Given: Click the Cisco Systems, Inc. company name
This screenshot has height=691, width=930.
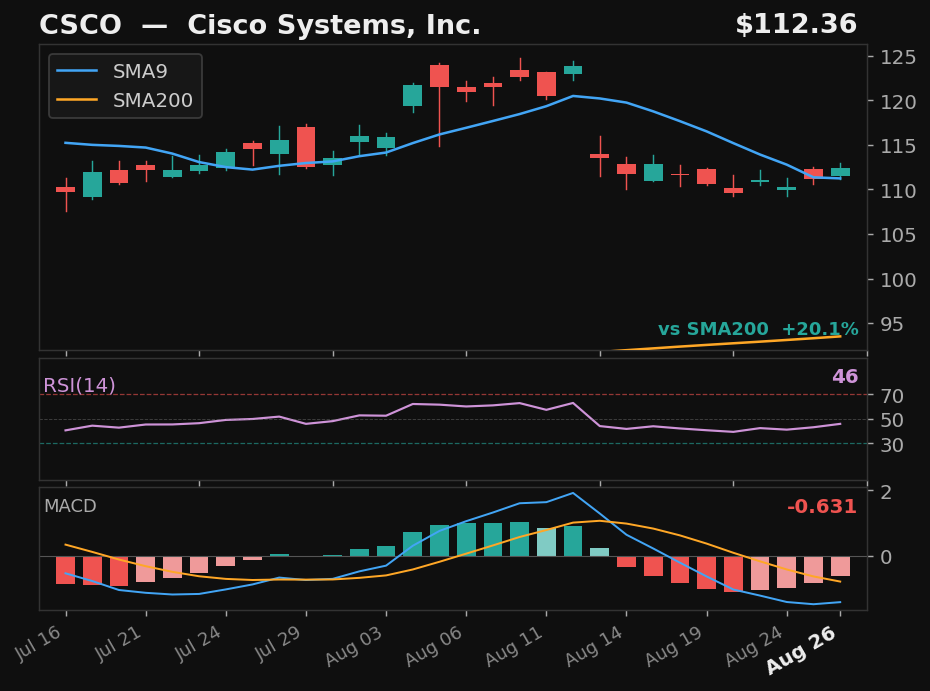Looking at the screenshot, I should tap(334, 26).
